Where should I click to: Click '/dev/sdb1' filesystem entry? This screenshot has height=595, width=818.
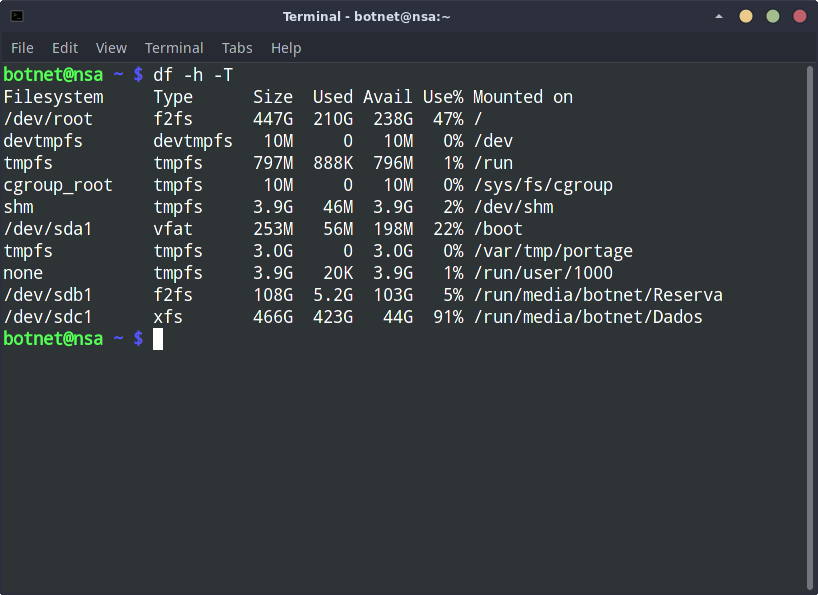[x=48, y=295]
